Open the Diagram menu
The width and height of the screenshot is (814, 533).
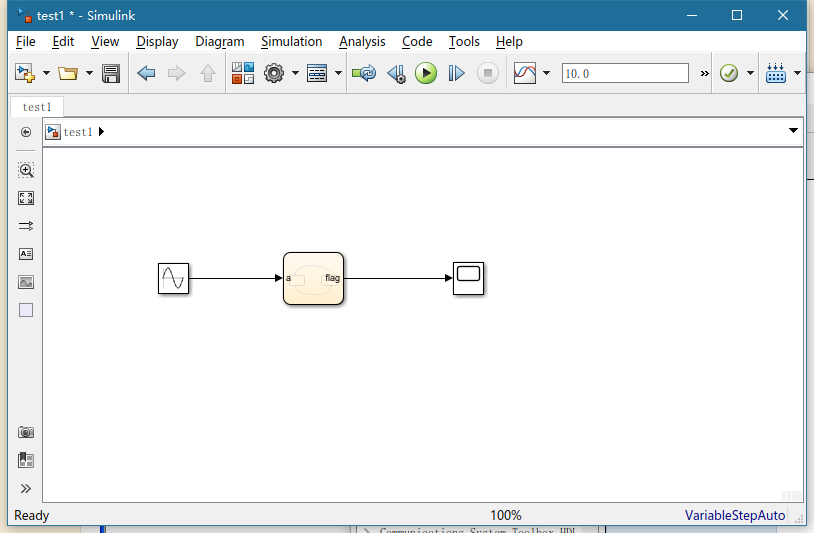[220, 42]
